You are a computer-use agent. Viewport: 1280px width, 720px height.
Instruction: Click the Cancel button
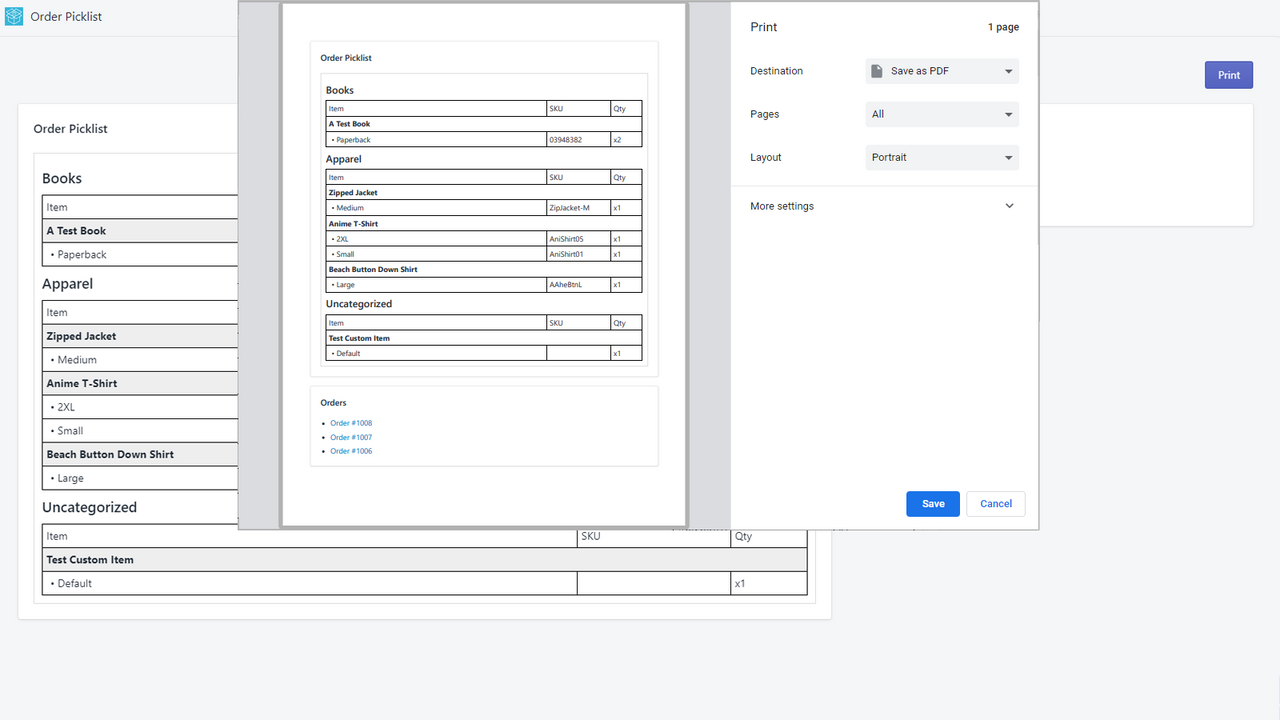(995, 503)
